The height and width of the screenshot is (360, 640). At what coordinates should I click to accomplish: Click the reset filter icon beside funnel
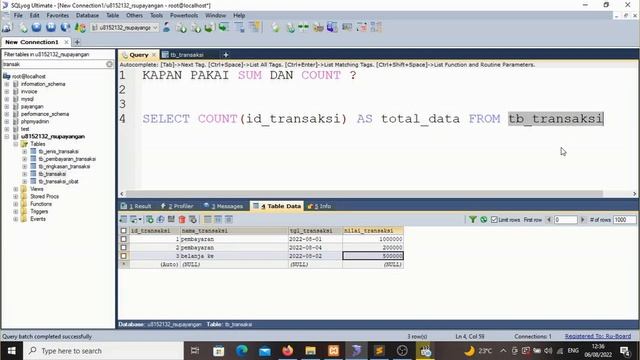click(x=484, y=220)
